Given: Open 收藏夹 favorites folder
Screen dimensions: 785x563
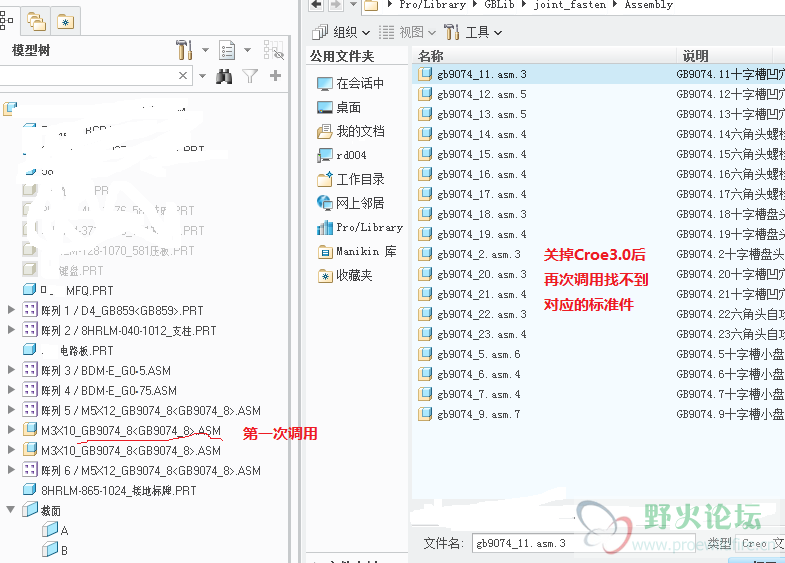Looking at the screenshot, I should (345, 275).
